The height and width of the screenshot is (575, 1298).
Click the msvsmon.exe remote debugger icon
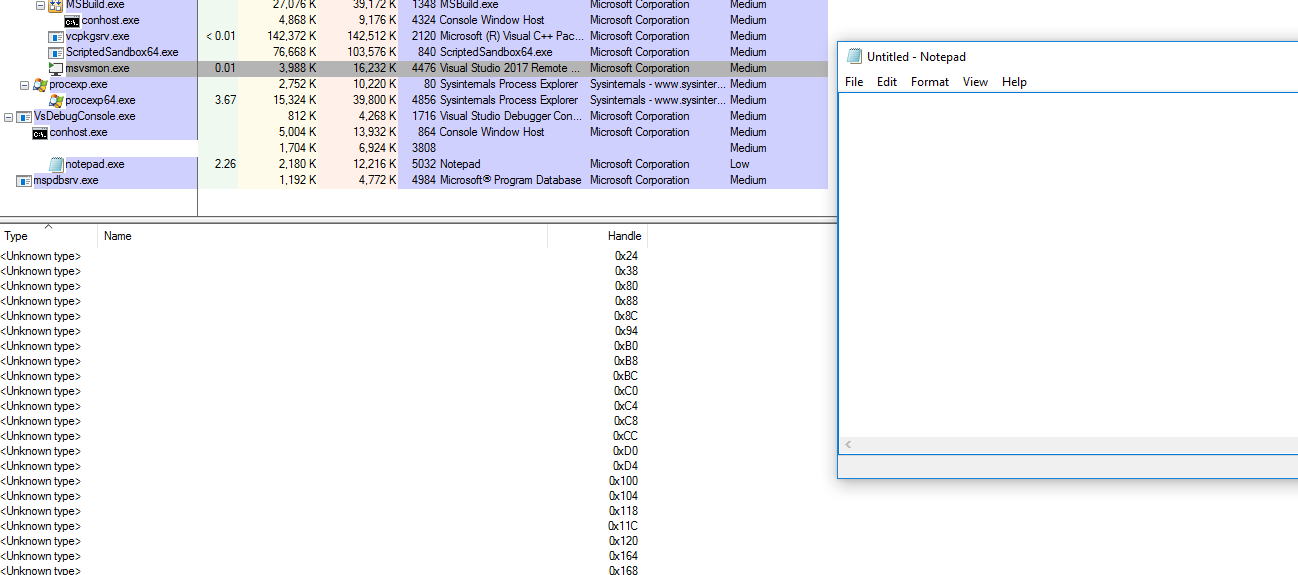click(56, 68)
